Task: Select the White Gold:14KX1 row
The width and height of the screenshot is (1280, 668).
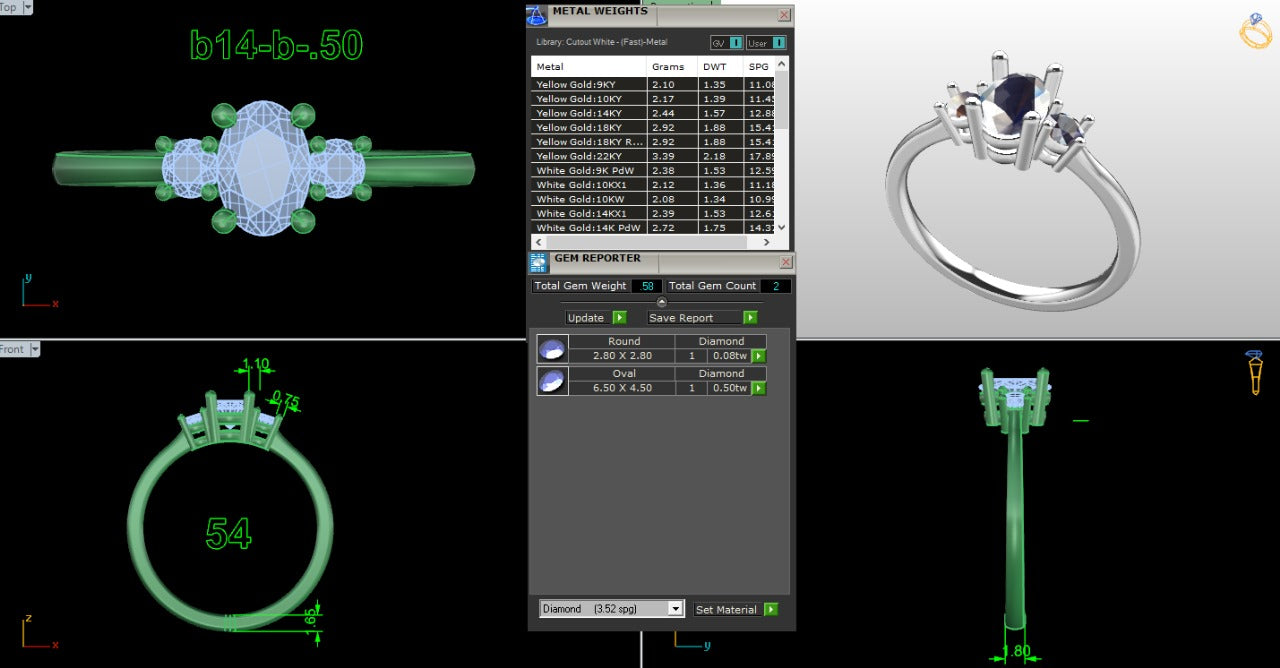Action: point(654,213)
